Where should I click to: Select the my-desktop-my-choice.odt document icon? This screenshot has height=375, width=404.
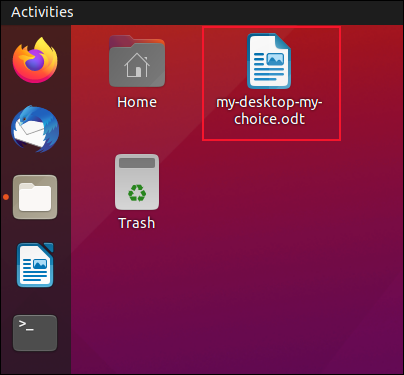coord(269,61)
